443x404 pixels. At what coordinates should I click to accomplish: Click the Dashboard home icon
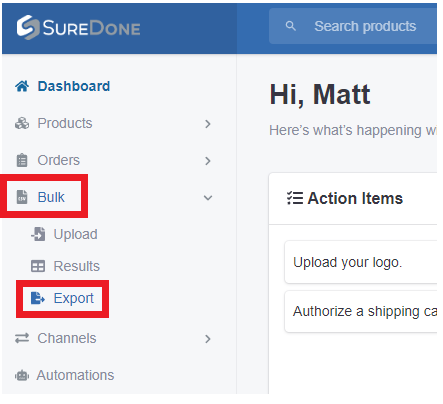(x=22, y=86)
